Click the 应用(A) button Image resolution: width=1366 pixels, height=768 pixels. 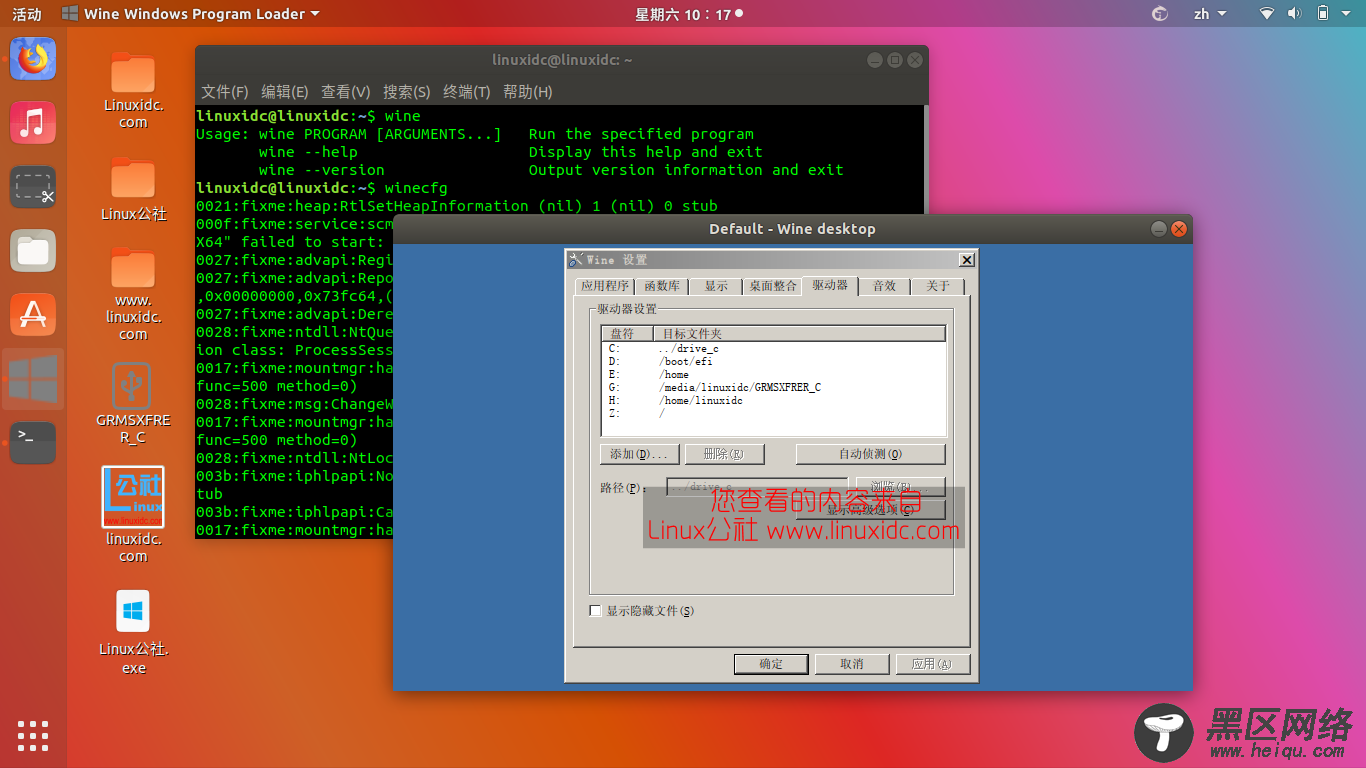click(x=932, y=664)
